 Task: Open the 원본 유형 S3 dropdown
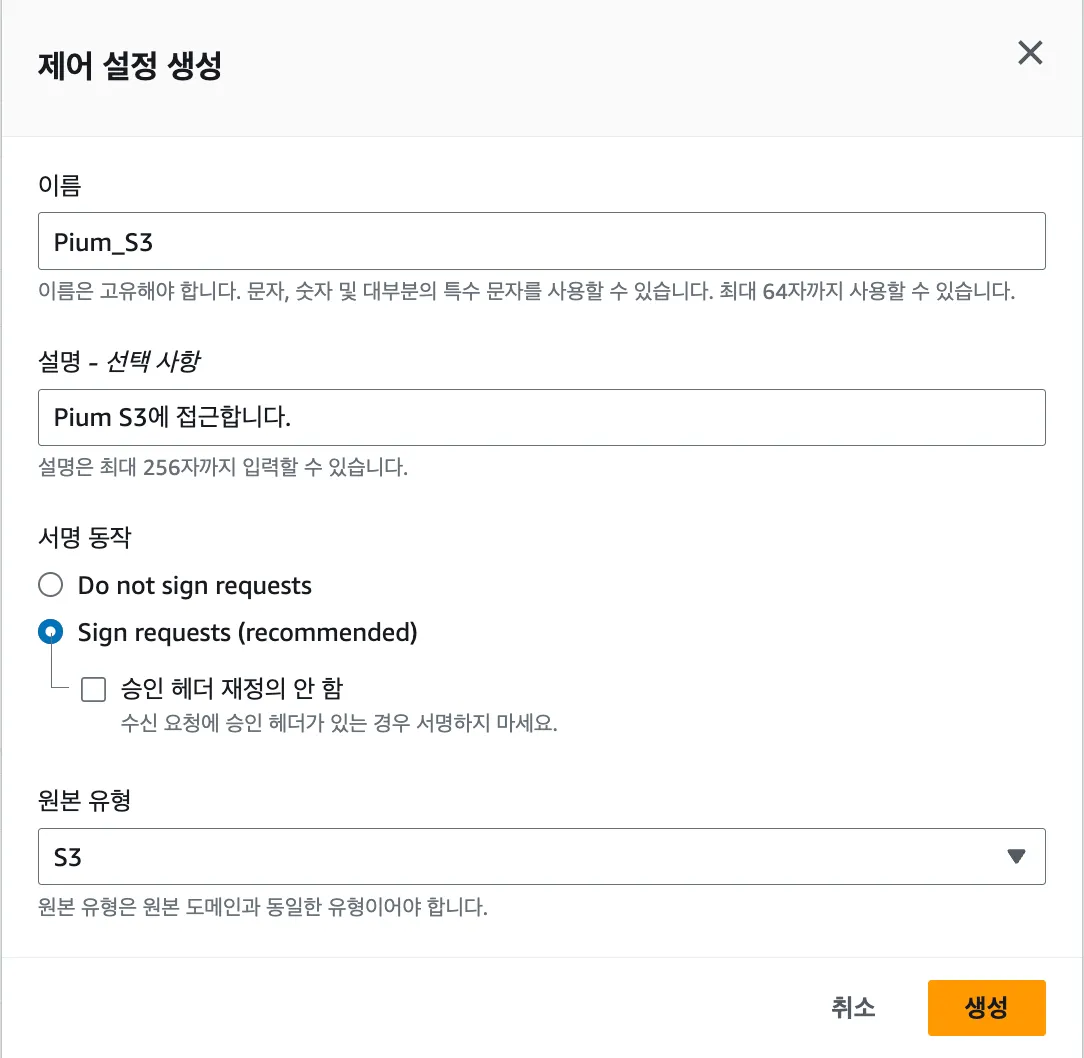[541, 856]
